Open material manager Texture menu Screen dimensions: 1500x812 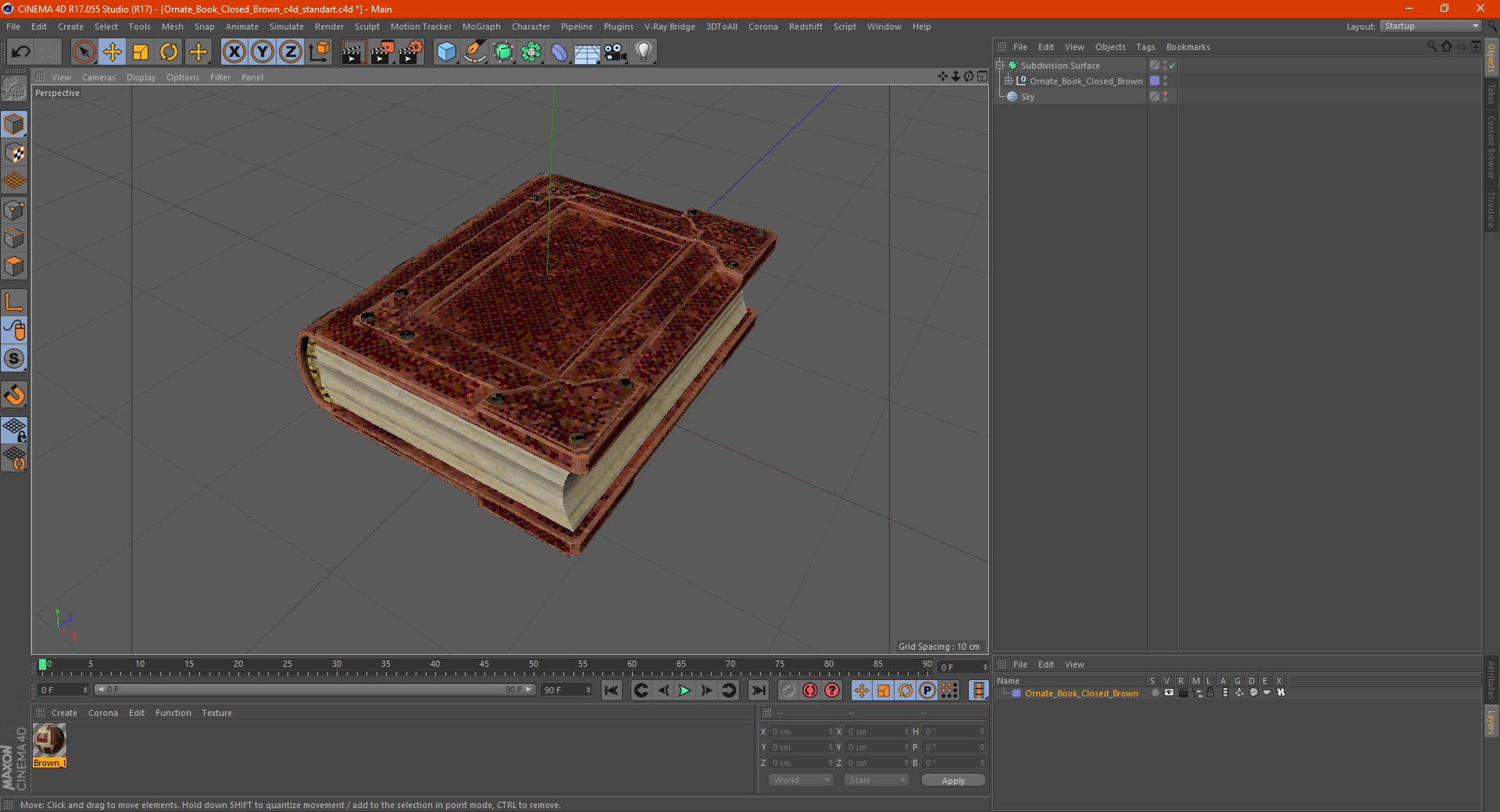click(x=216, y=713)
